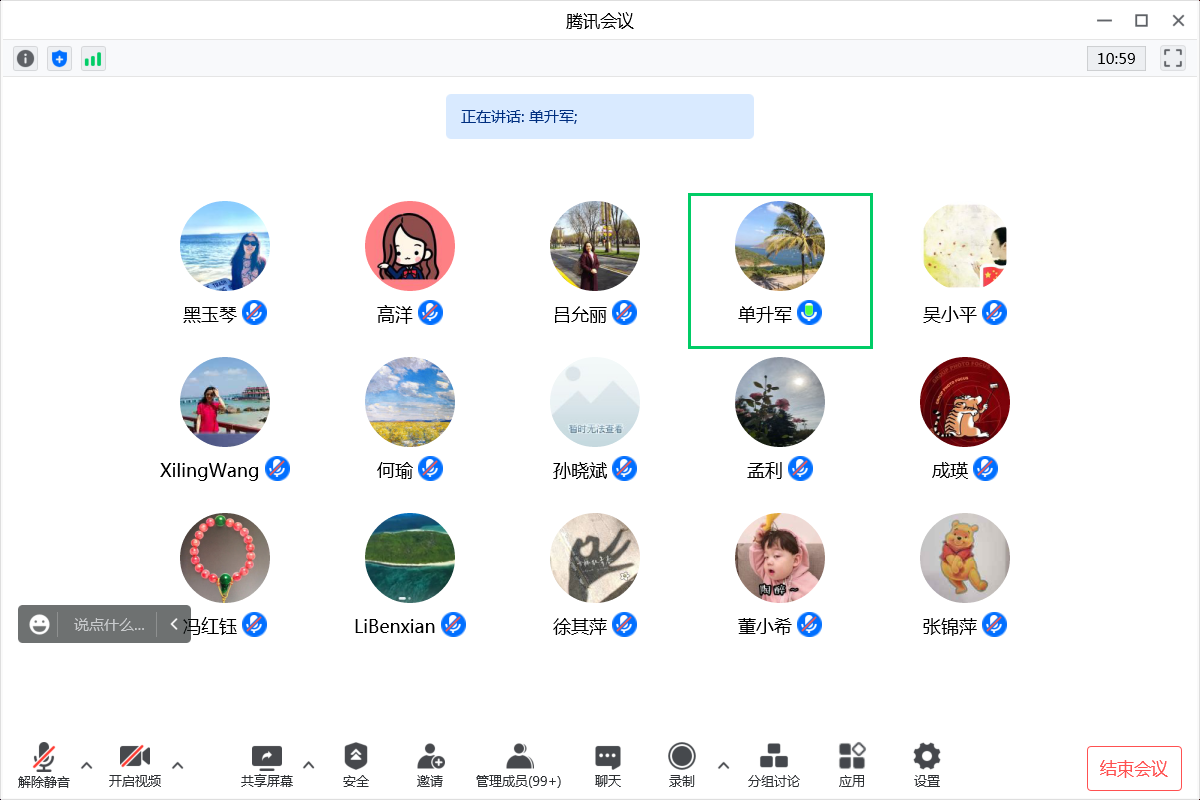
Task: Click the blue security shield icon
Action: (x=60, y=59)
